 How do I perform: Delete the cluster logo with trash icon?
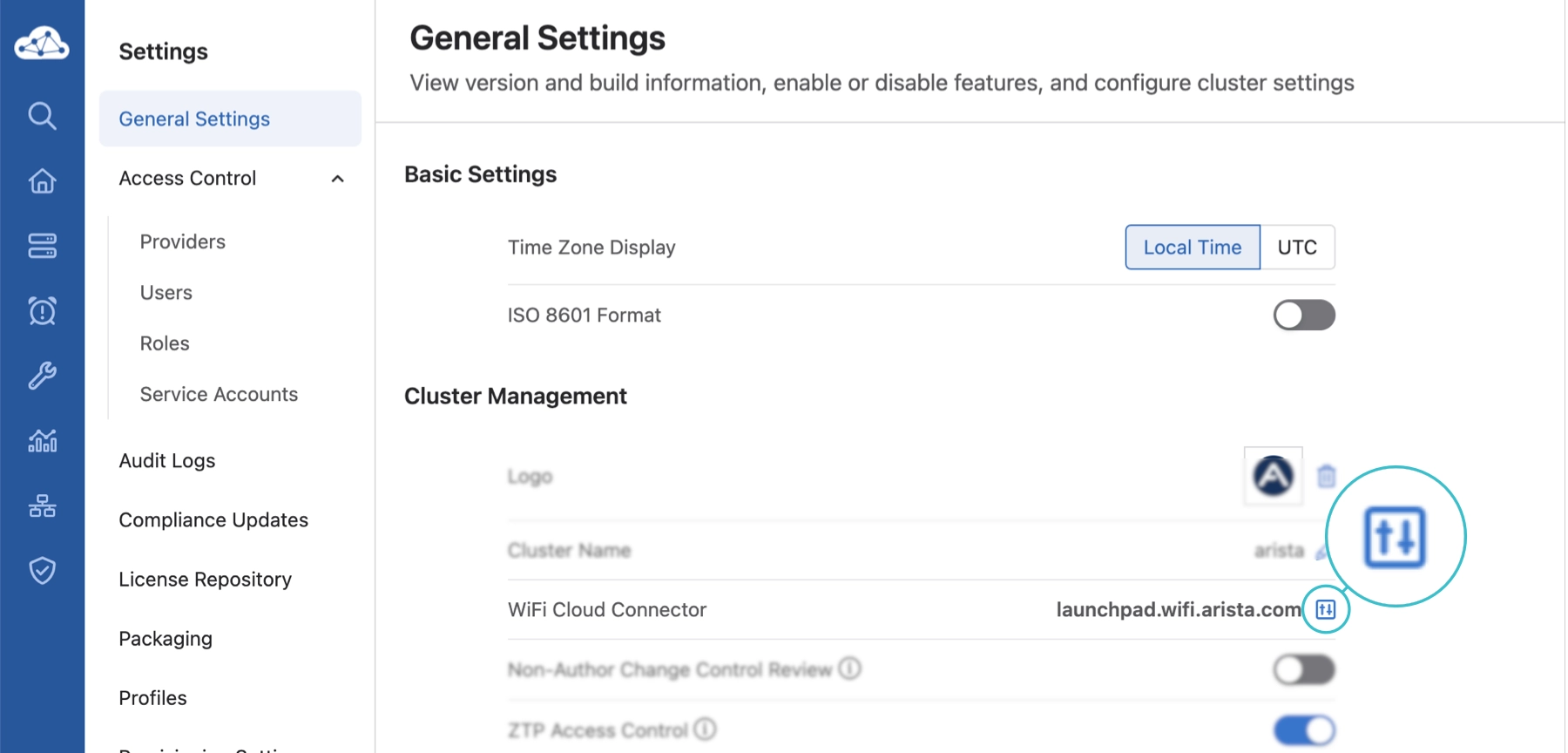point(1326,477)
